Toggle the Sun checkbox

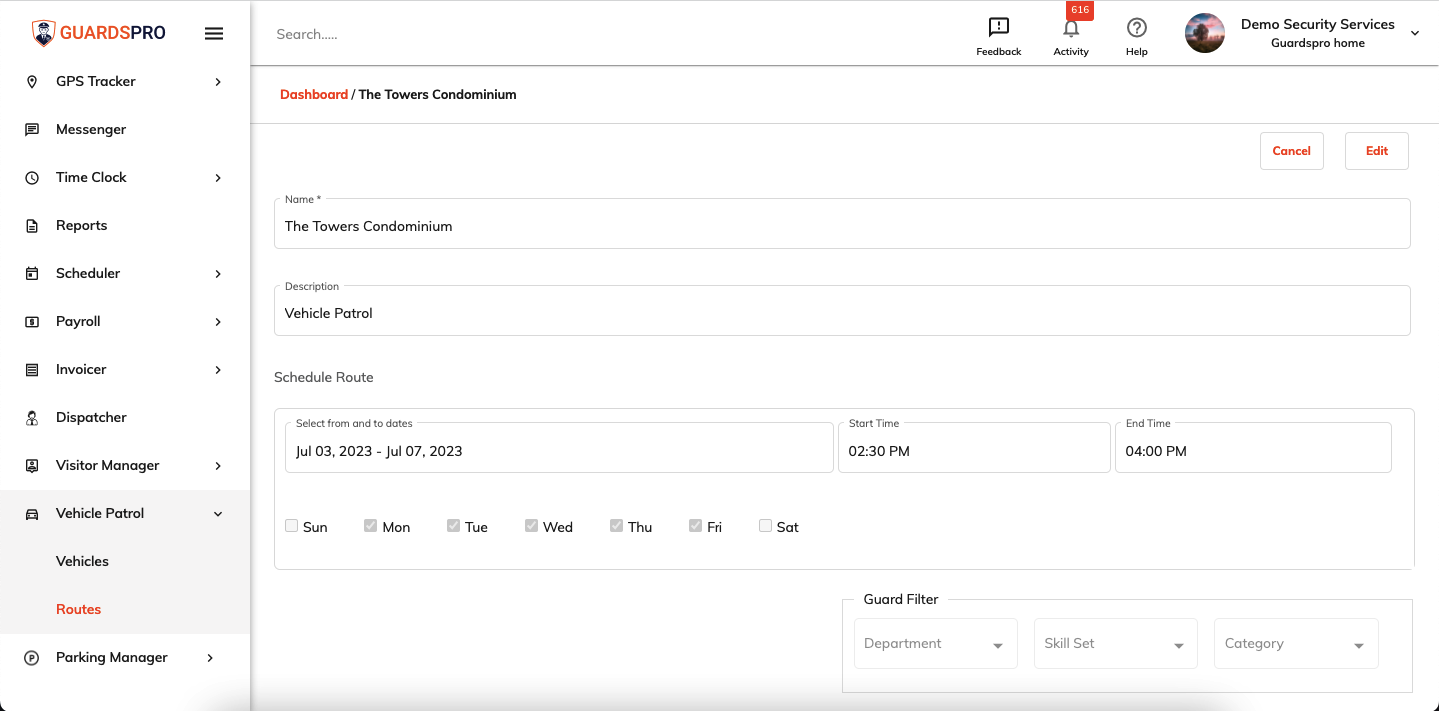(x=291, y=525)
